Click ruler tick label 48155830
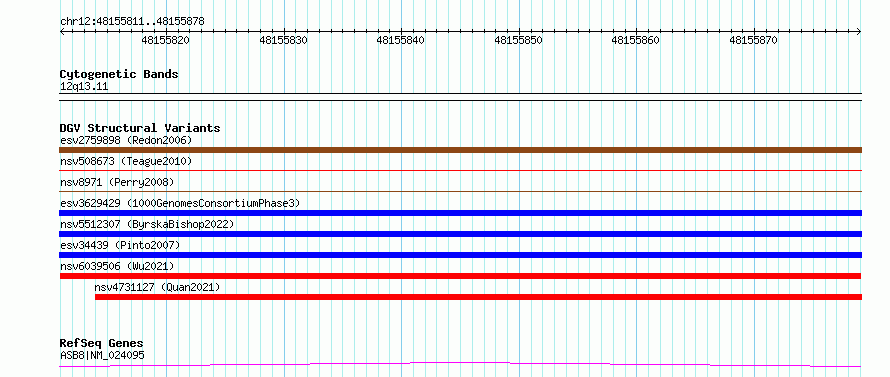 [283, 40]
